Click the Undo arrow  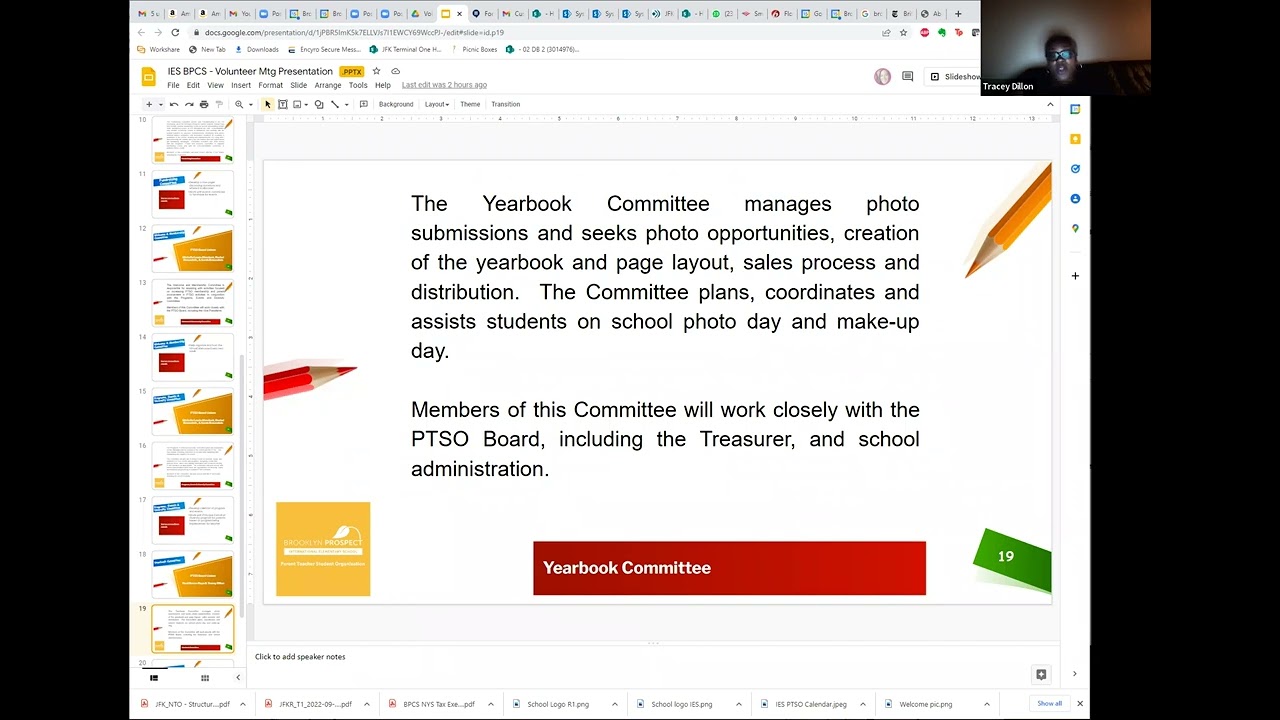pos(174,104)
